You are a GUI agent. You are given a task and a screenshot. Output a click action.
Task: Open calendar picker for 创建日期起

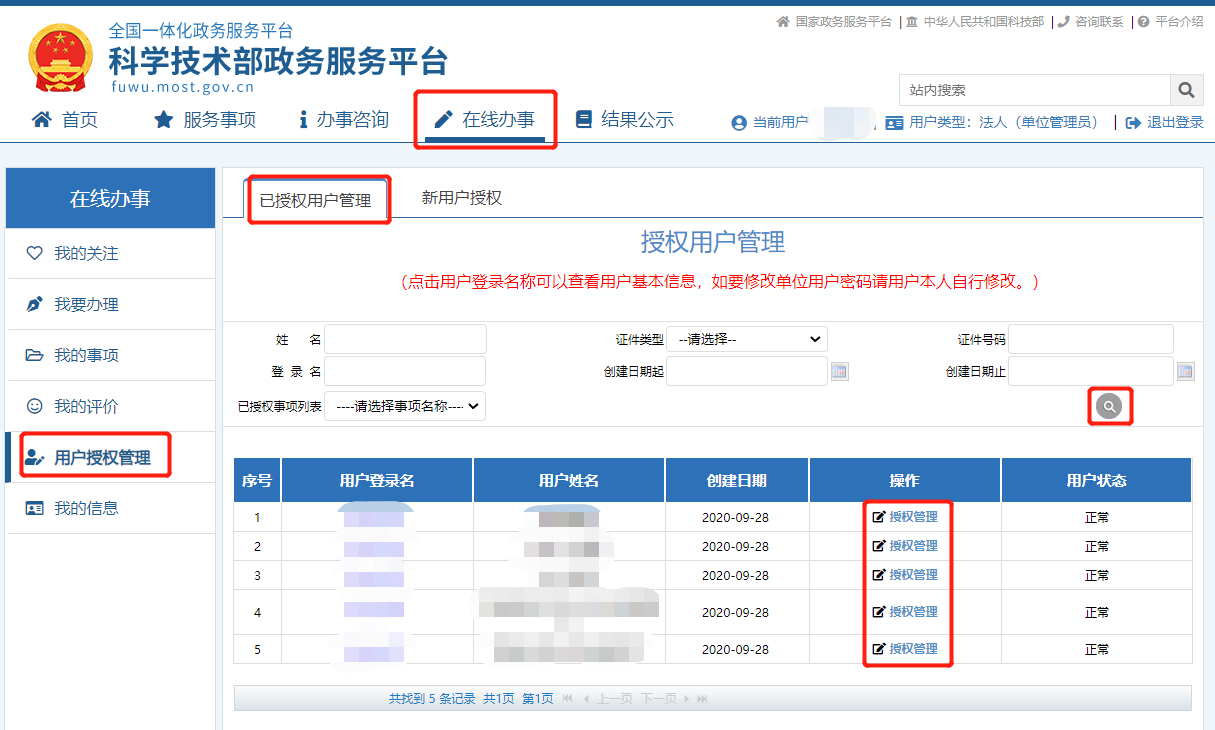840,372
